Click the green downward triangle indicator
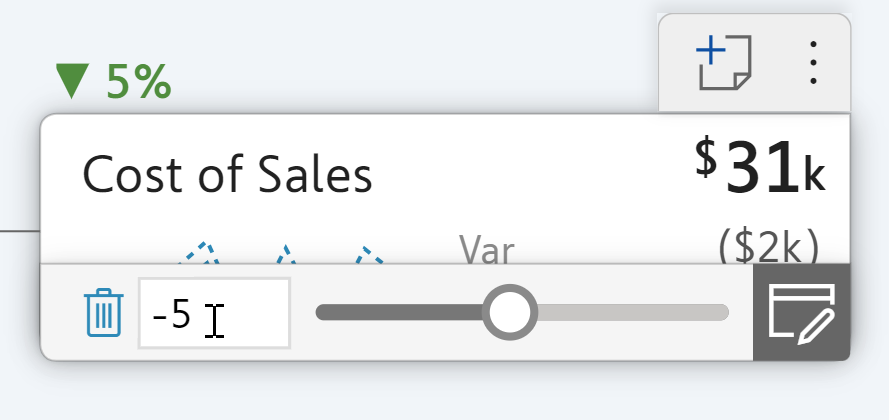 (75, 82)
